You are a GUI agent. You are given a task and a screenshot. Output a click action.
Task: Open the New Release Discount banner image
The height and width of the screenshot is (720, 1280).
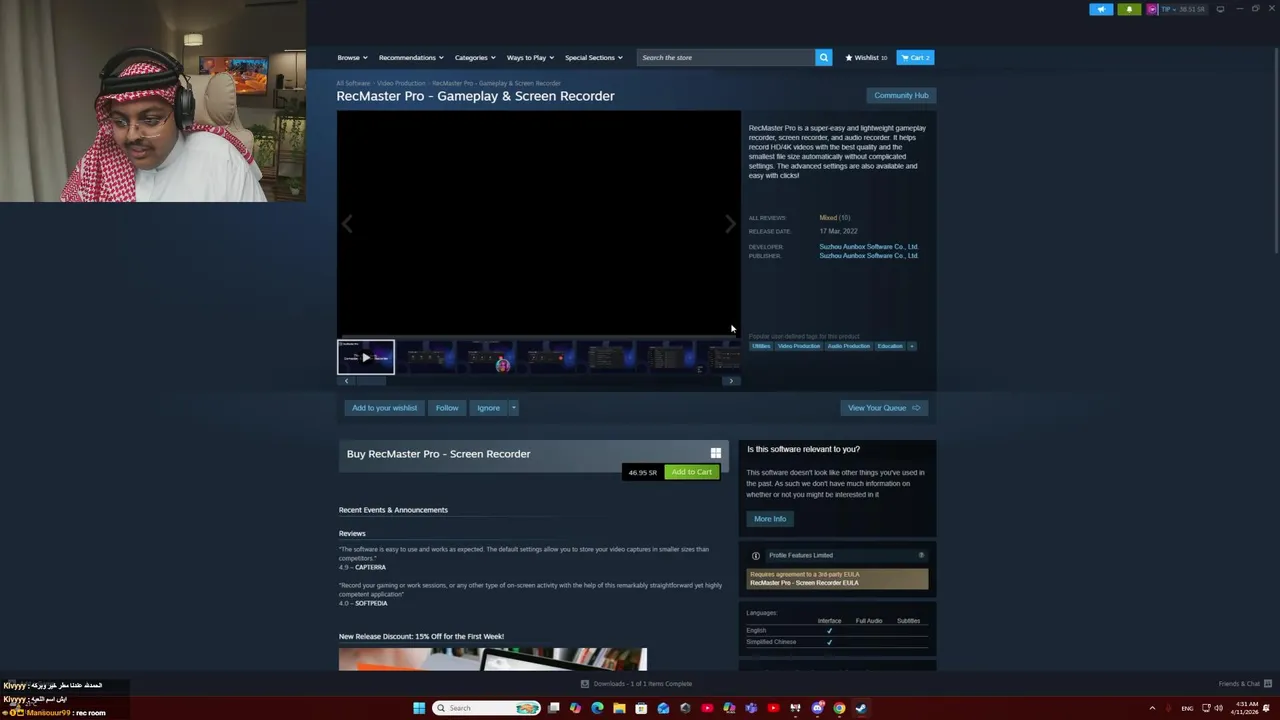493,659
